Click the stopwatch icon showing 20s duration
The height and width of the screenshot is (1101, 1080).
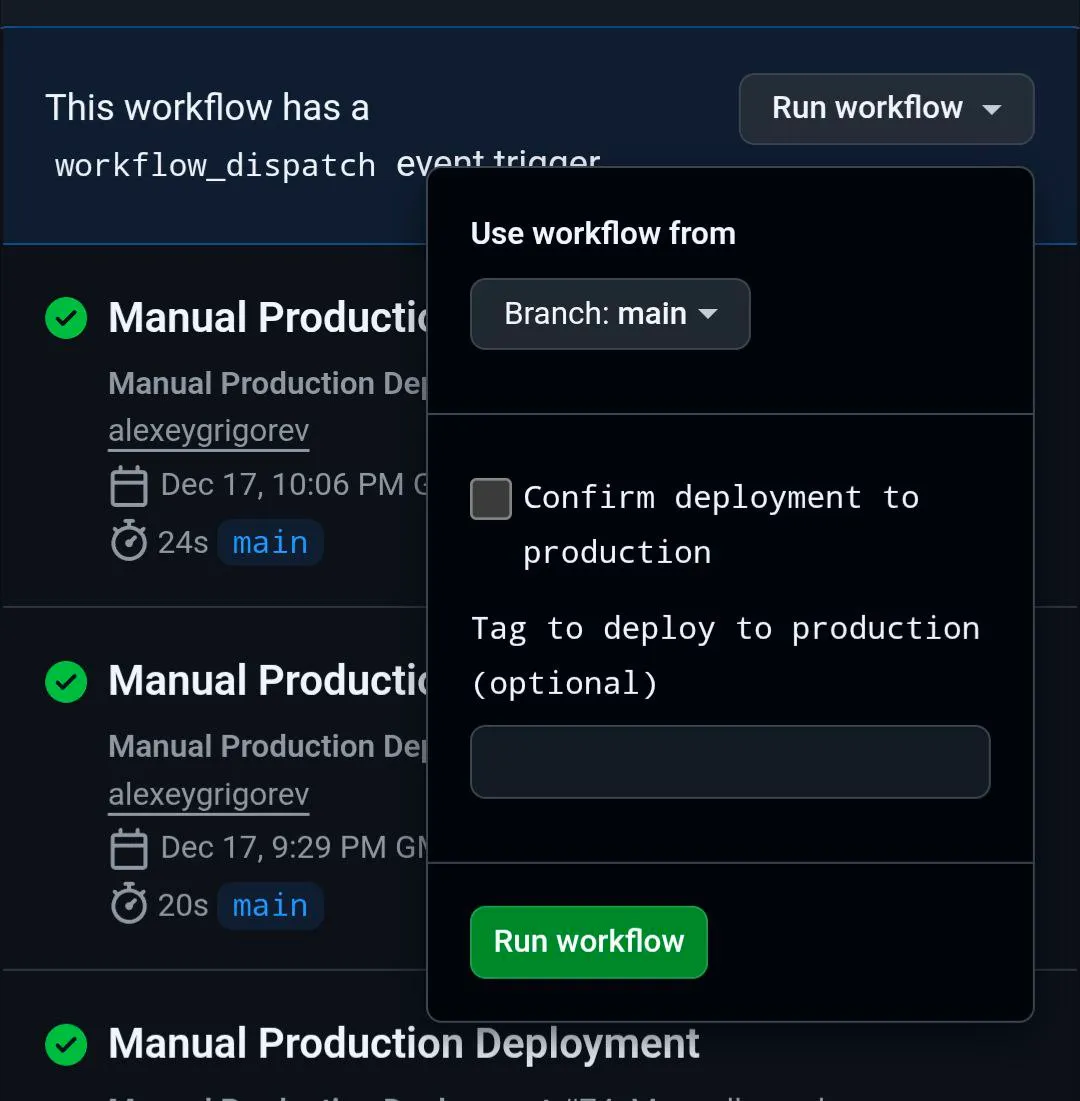(x=129, y=905)
